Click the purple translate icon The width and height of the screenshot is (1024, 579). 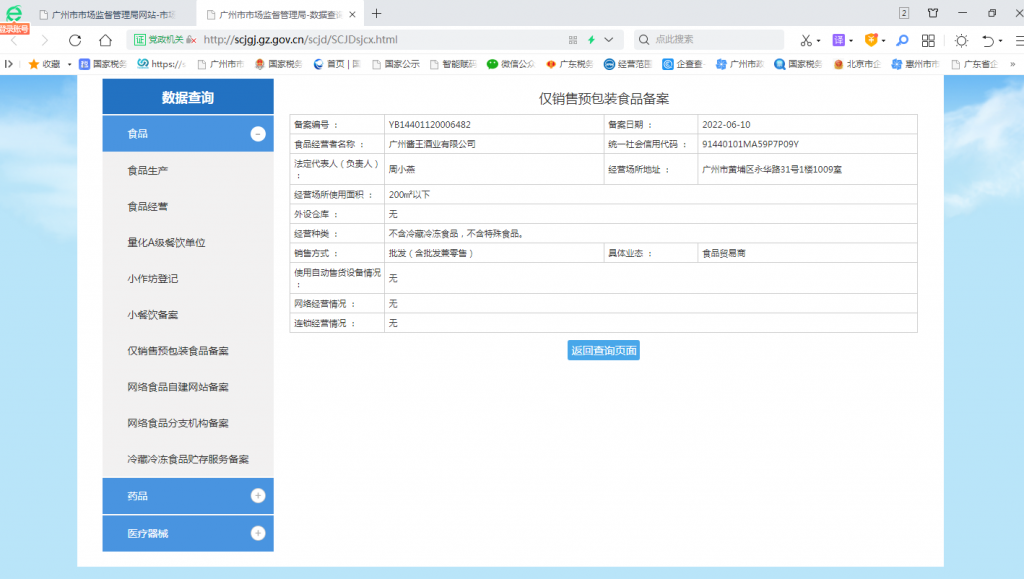[x=839, y=40]
